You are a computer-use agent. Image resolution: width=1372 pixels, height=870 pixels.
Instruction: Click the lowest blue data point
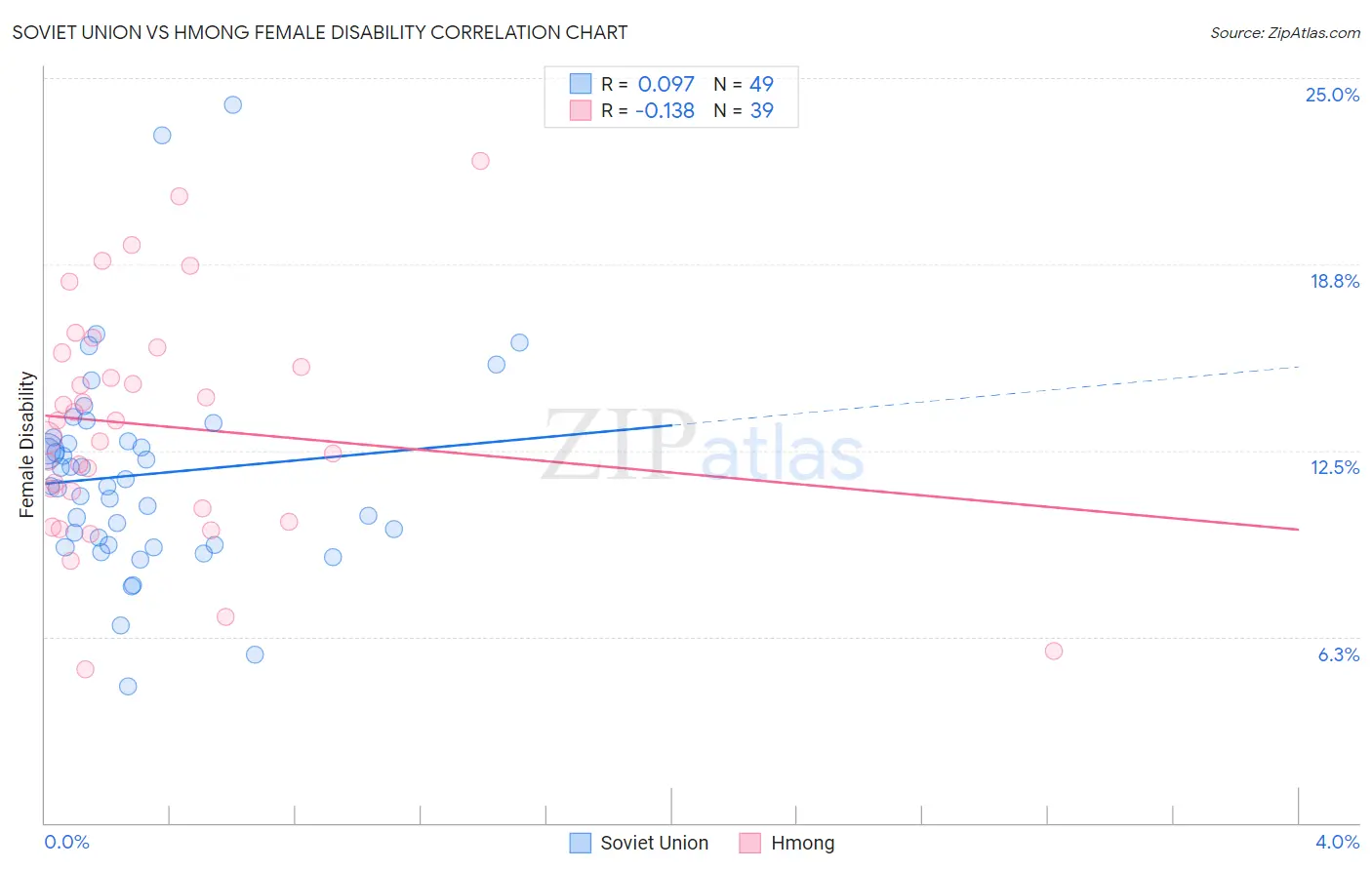pos(128,686)
